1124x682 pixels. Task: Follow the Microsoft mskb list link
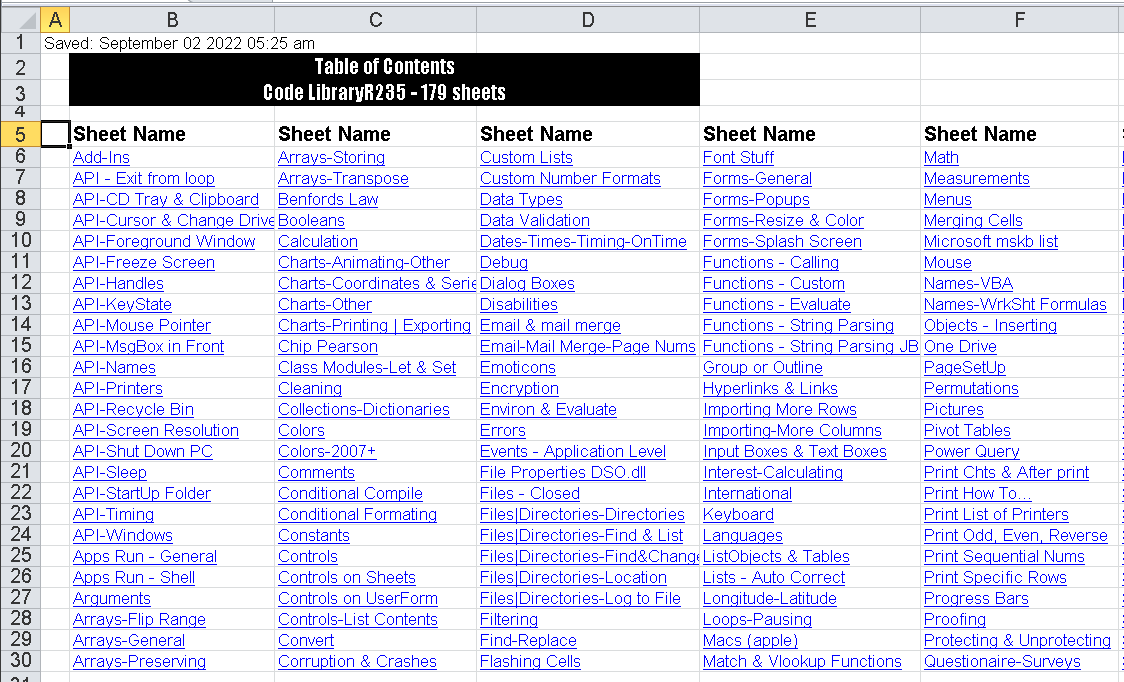(991, 242)
